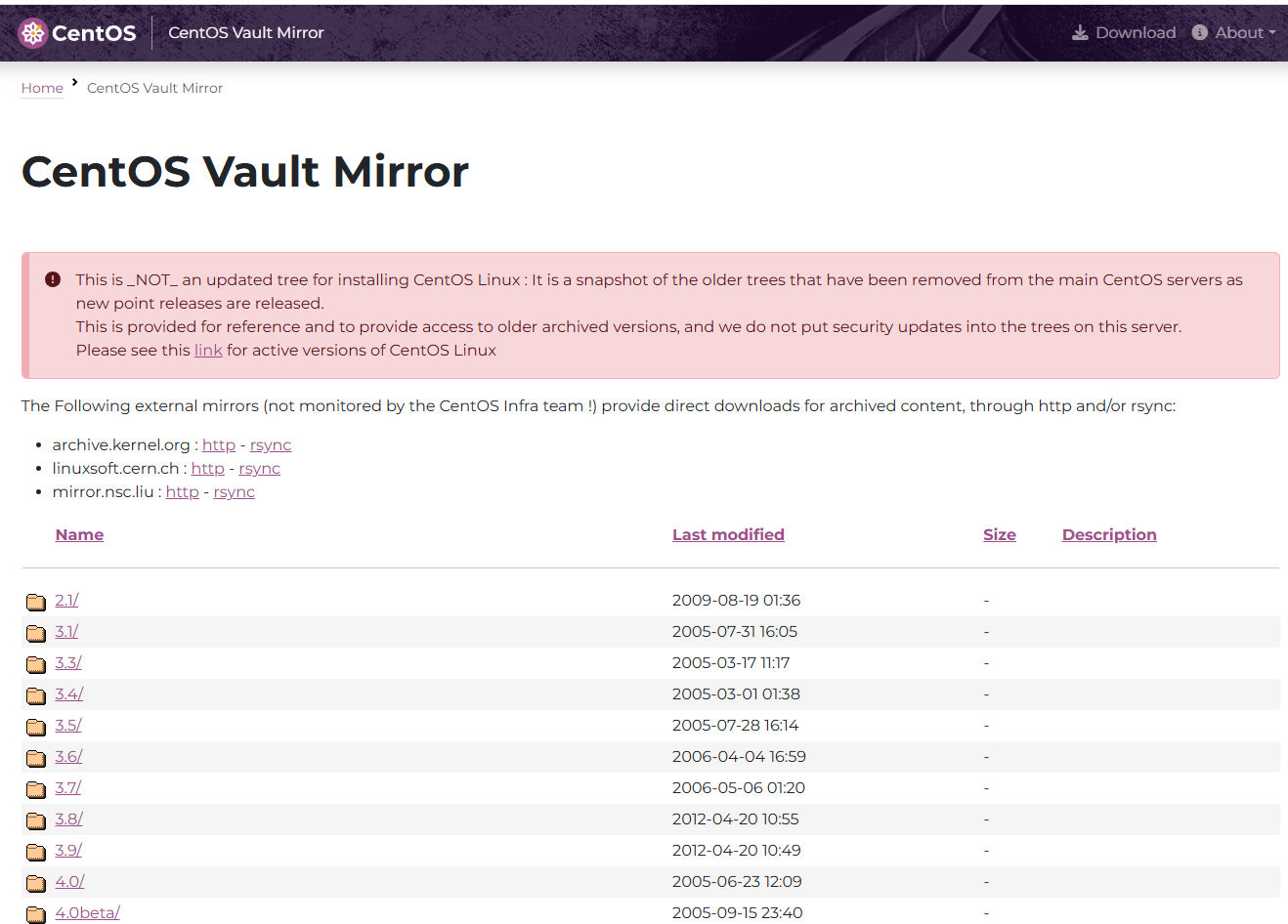The image size is (1288, 924).
Task: Open the 3.1/ directory
Action: pyautogui.click(x=66, y=631)
